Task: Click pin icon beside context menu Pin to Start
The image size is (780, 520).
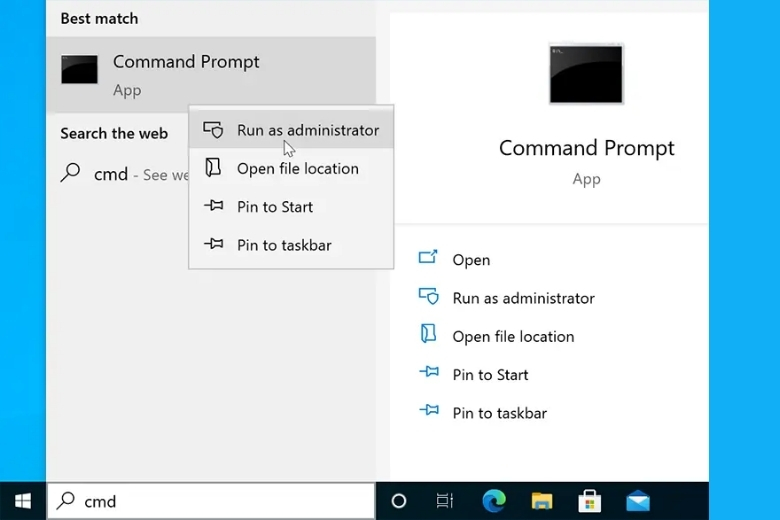Action: (213, 205)
